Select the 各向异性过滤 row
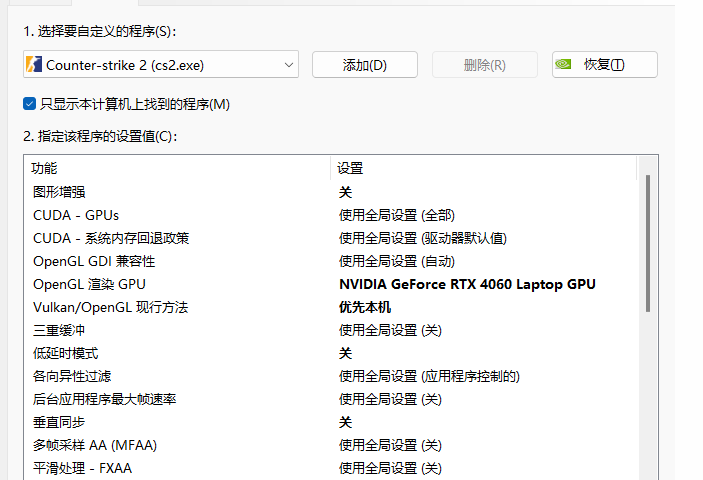 pos(331,376)
